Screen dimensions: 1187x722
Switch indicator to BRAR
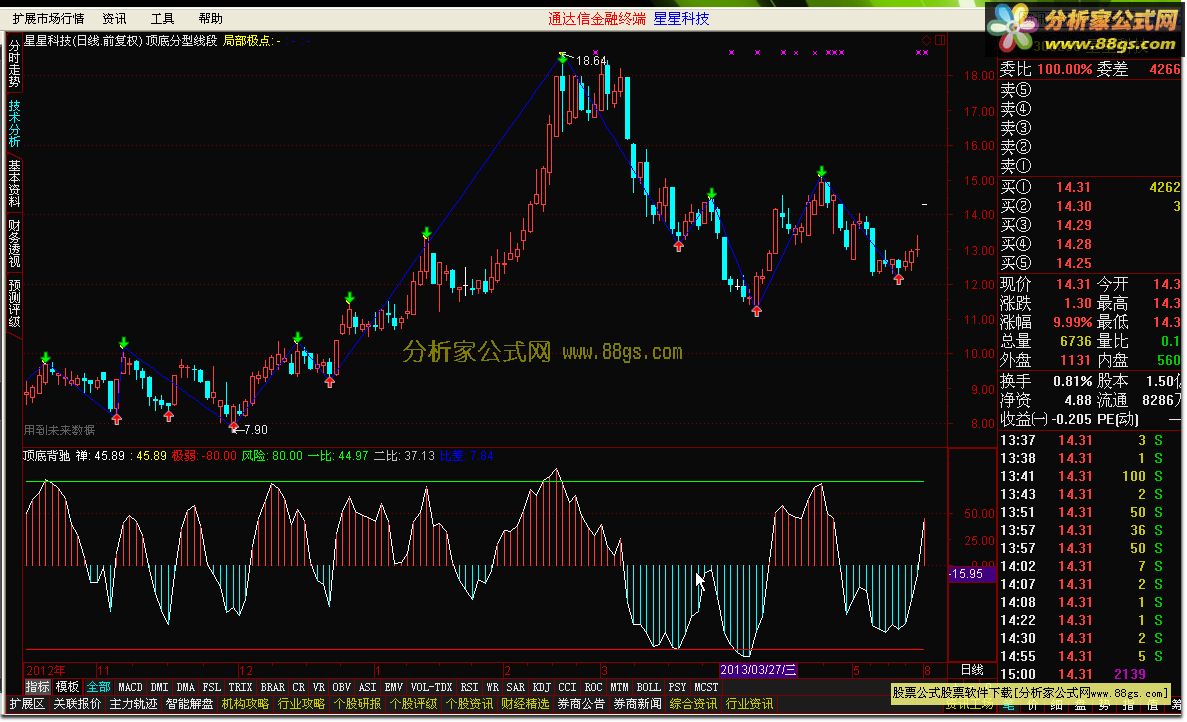pyautogui.click(x=273, y=687)
